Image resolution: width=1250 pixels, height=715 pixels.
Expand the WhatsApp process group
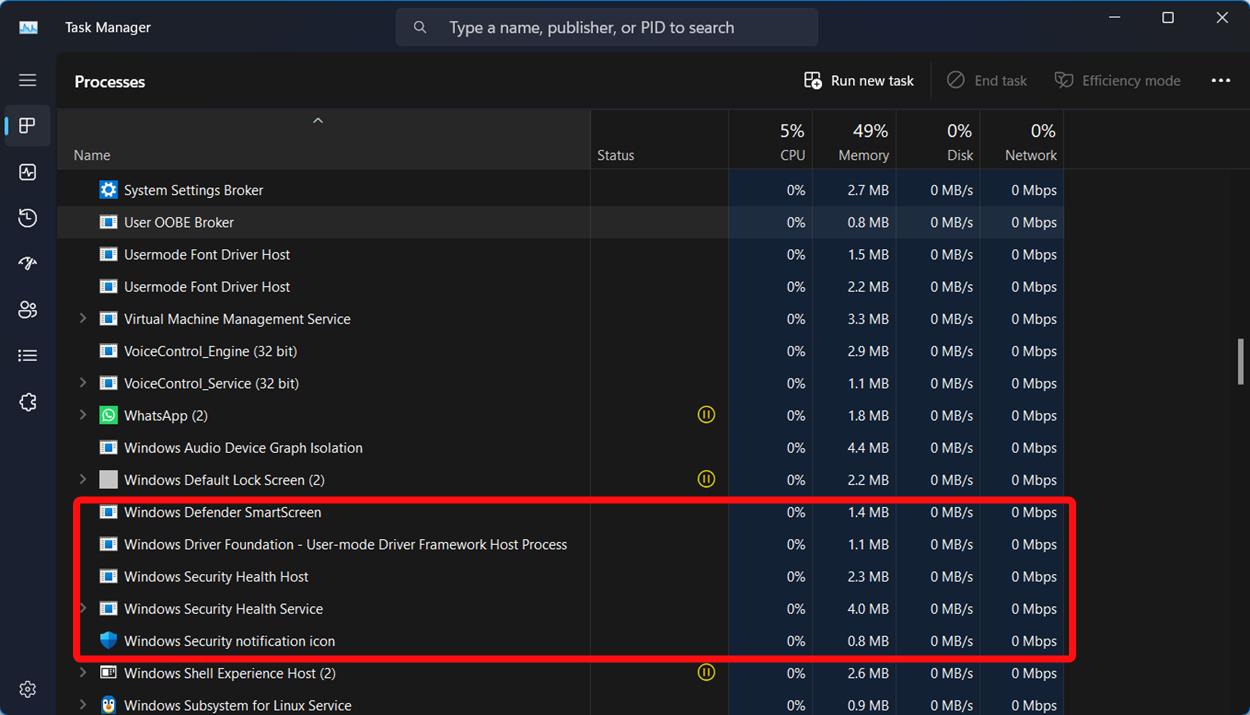83,414
